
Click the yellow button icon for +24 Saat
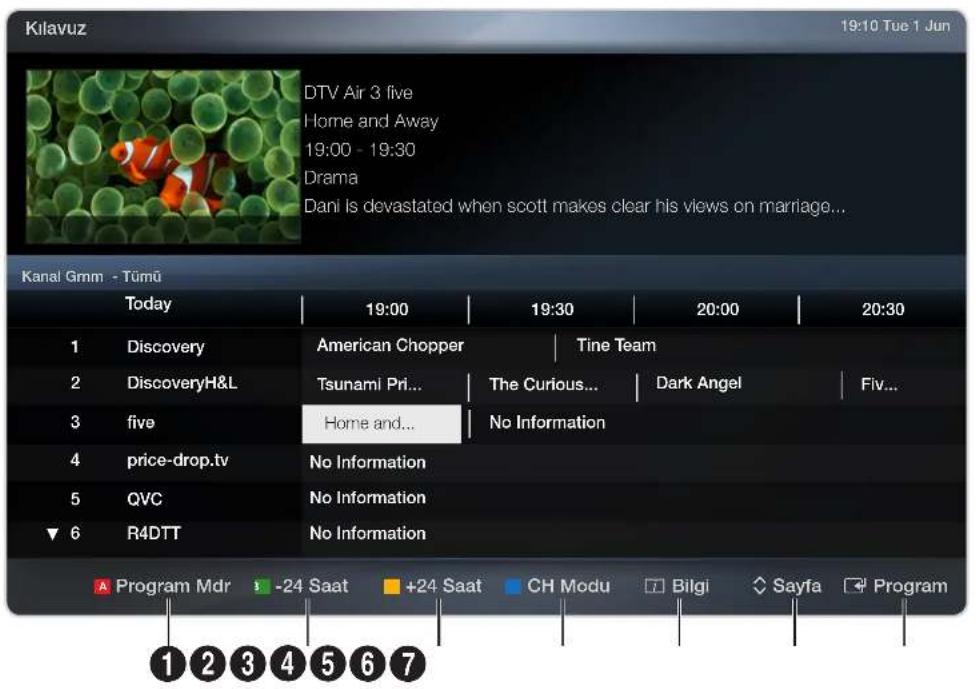click(392, 586)
